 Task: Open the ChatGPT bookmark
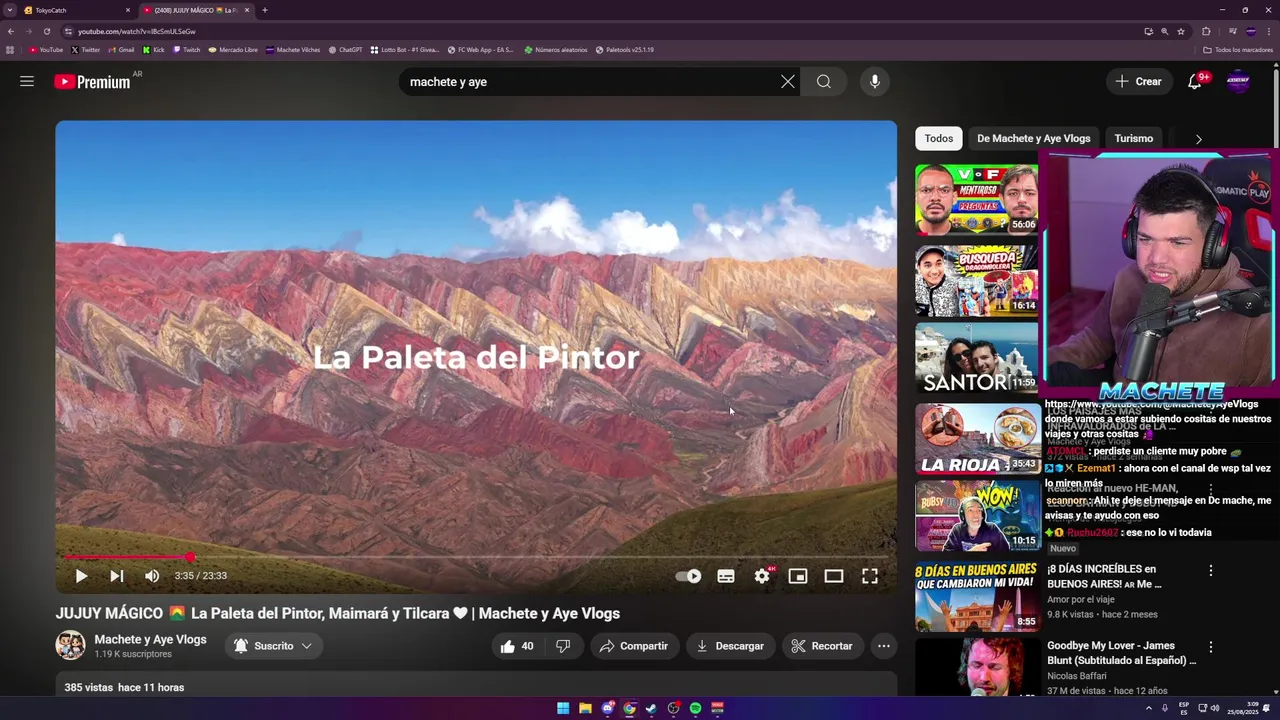[x=345, y=49]
